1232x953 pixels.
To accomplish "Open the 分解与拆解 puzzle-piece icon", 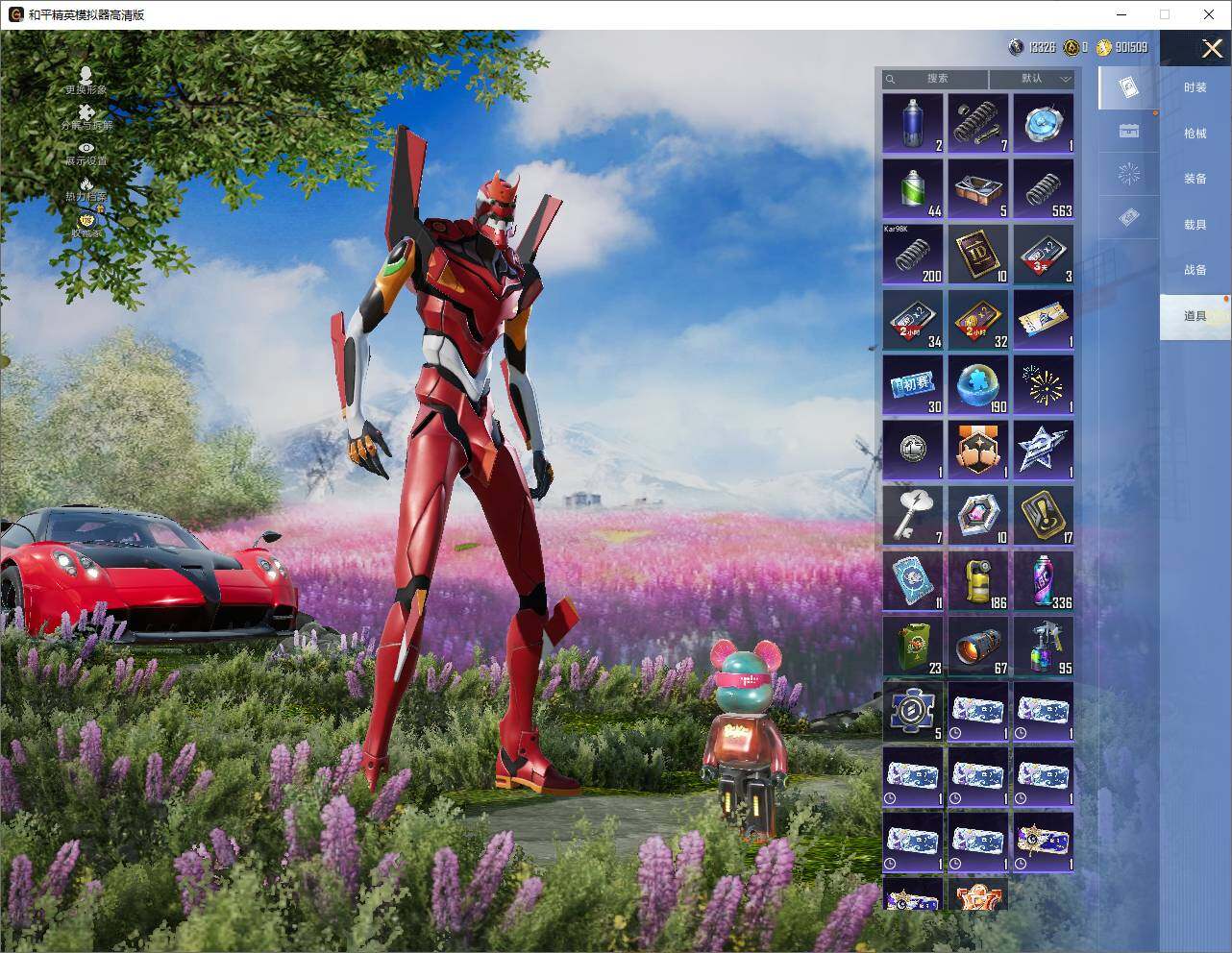I will coord(86,117).
